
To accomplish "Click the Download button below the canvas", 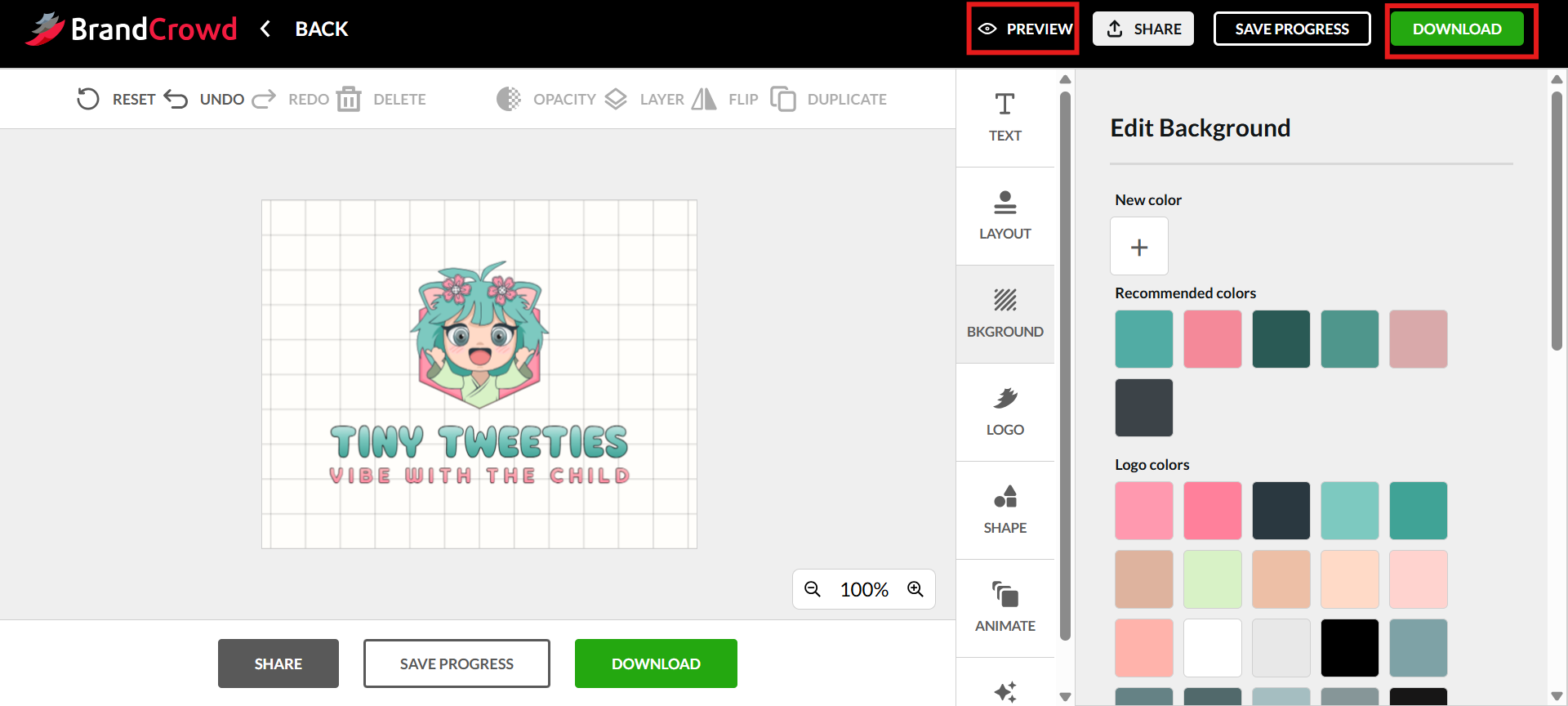I will click(656, 664).
